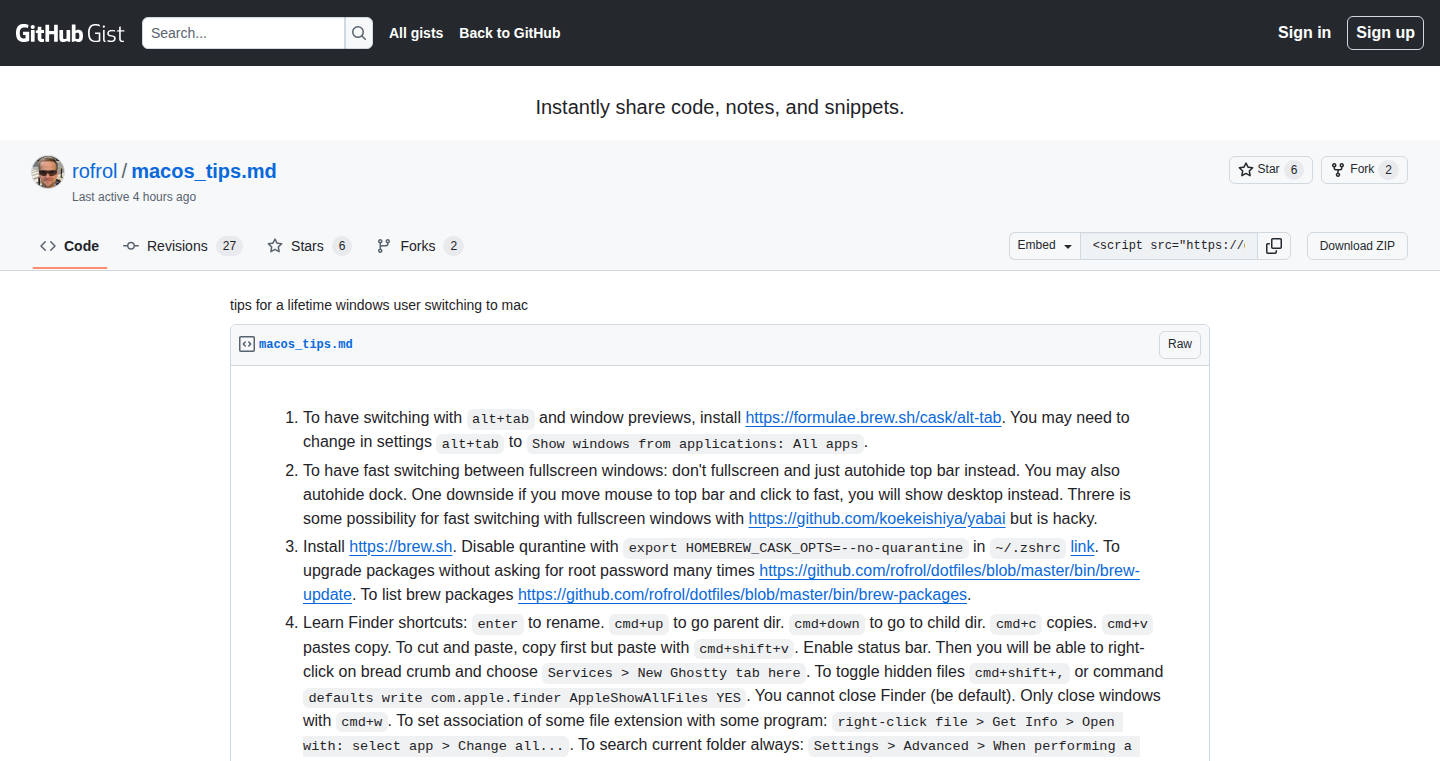Go to All gists
The height and width of the screenshot is (761, 1440).
(416, 33)
